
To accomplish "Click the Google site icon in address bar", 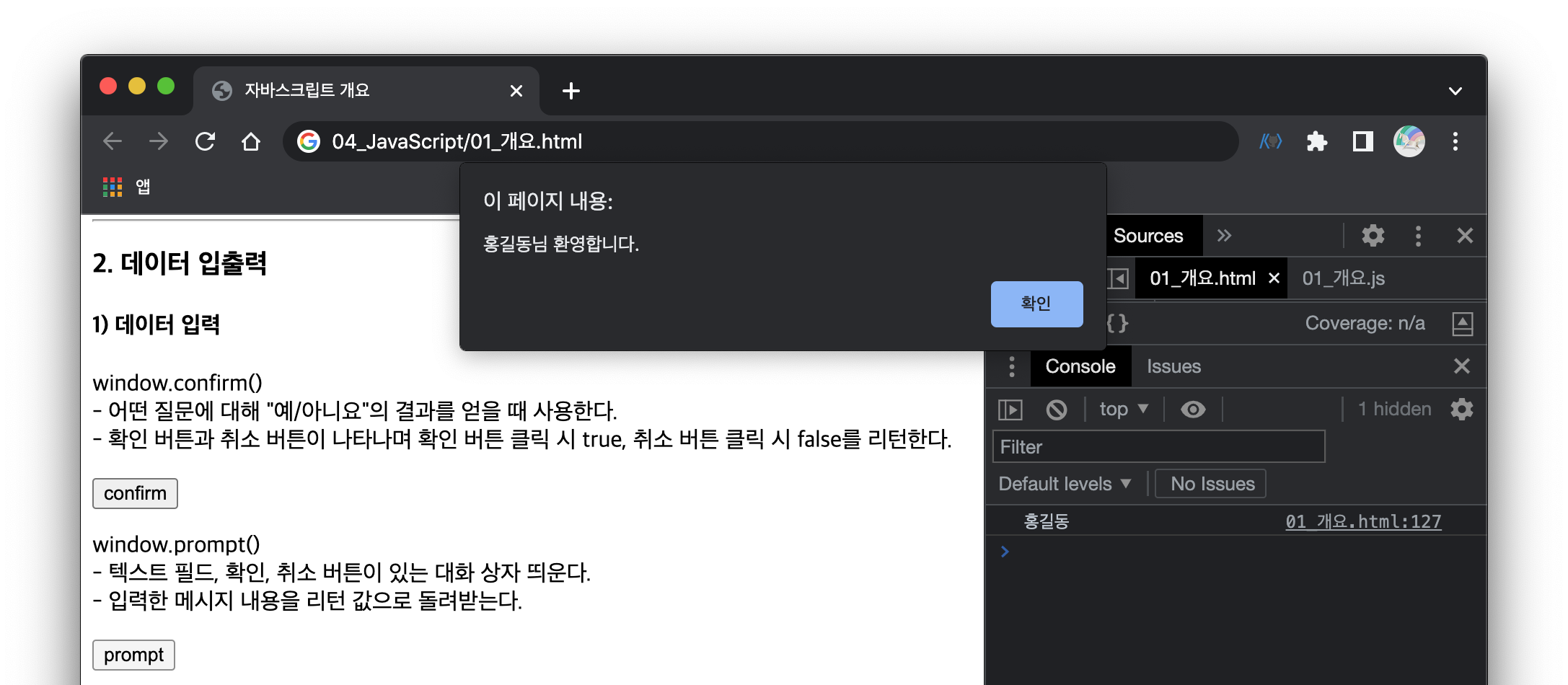I will [x=309, y=141].
